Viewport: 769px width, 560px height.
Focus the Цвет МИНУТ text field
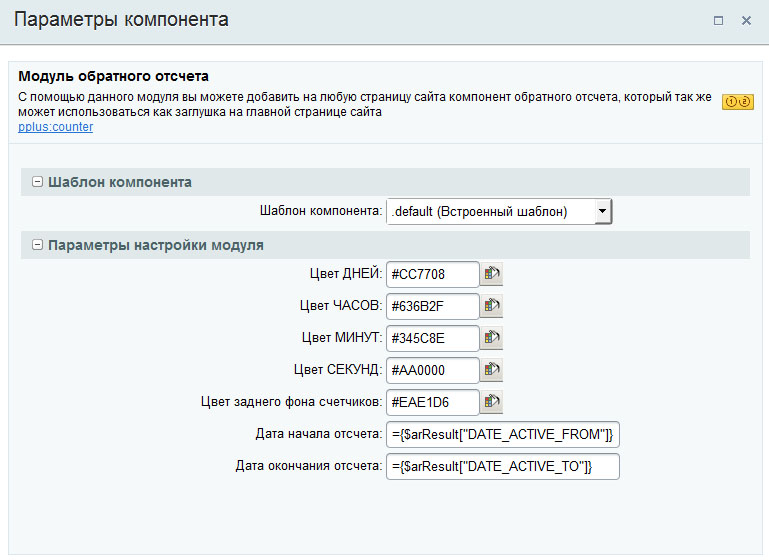click(x=432, y=338)
